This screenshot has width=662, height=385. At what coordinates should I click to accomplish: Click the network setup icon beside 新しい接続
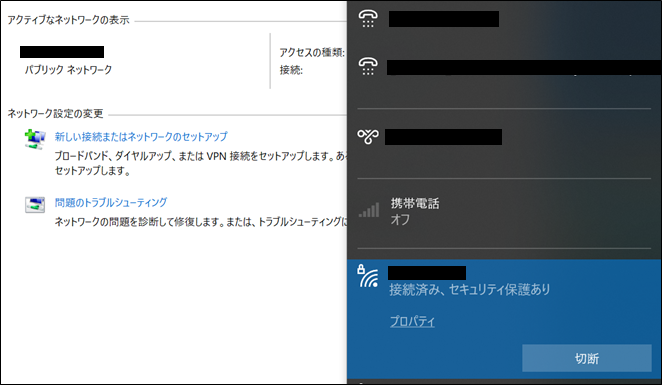pyautogui.click(x=35, y=140)
